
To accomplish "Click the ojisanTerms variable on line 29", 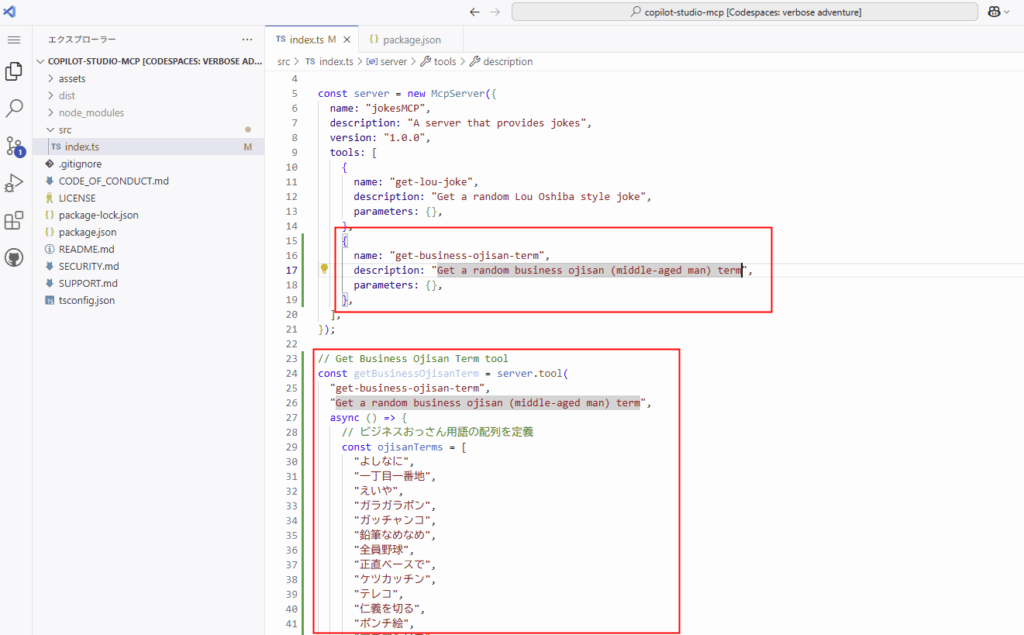I will coord(410,447).
